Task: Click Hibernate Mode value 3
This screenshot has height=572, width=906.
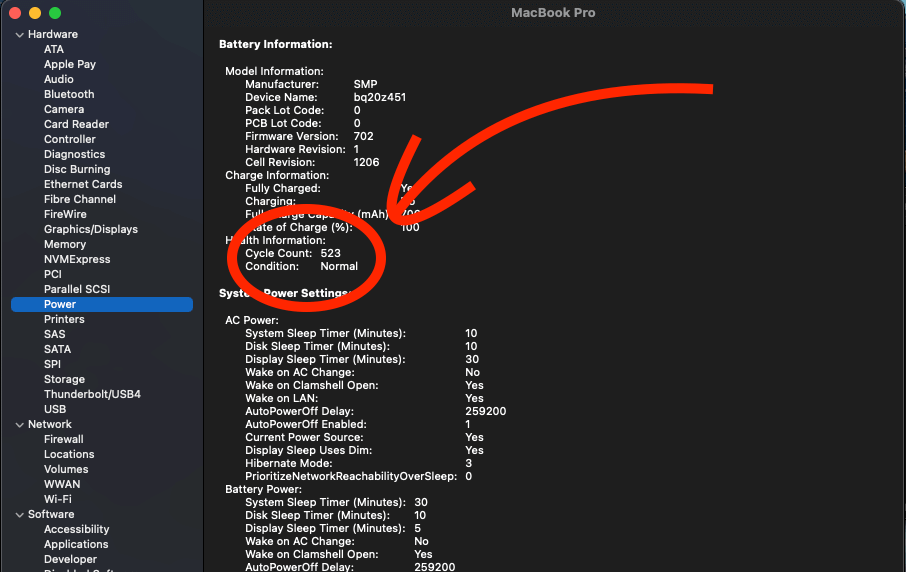Action: (x=469, y=464)
